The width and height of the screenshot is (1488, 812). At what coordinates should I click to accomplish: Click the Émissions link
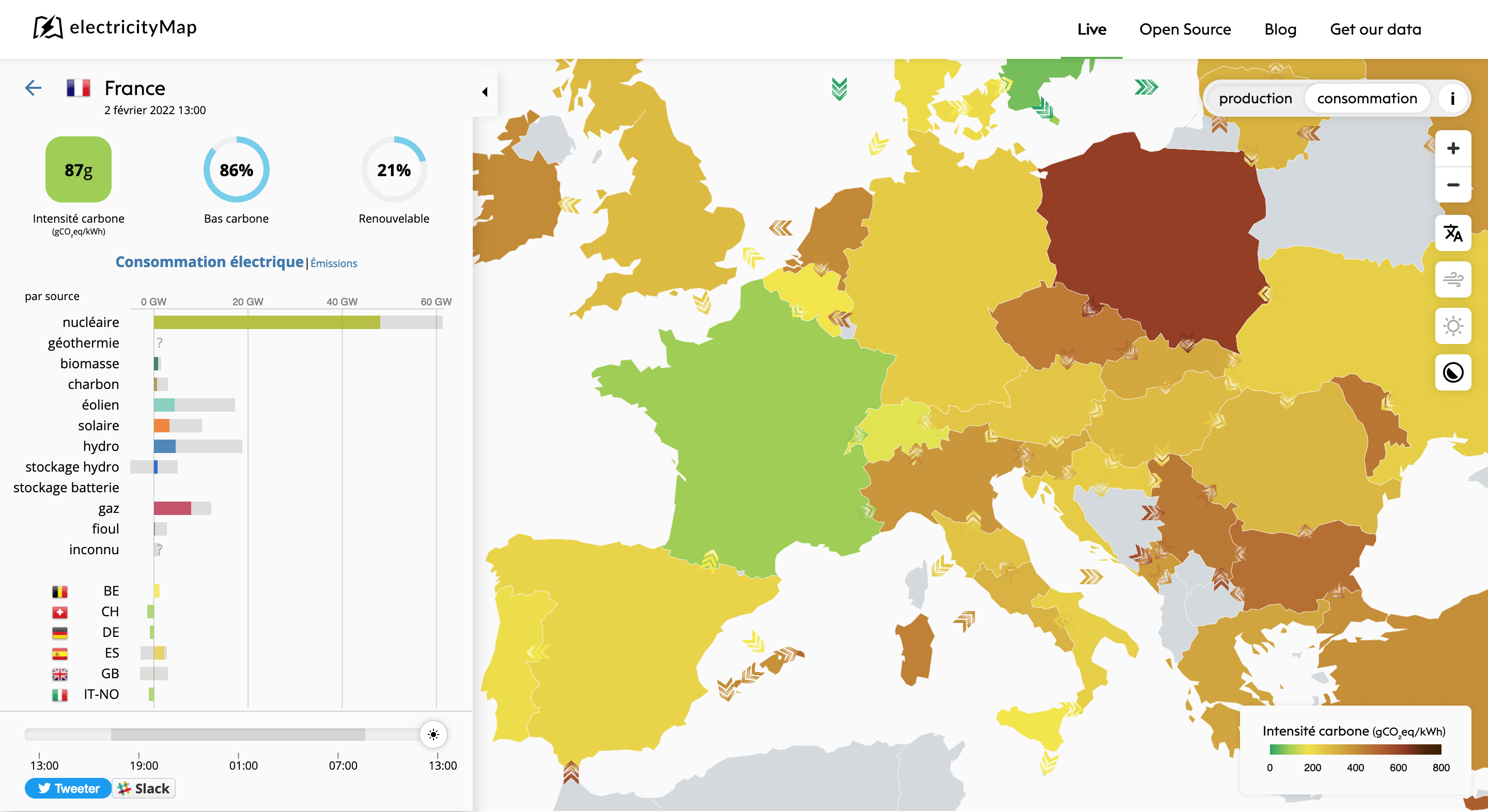(x=333, y=263)
